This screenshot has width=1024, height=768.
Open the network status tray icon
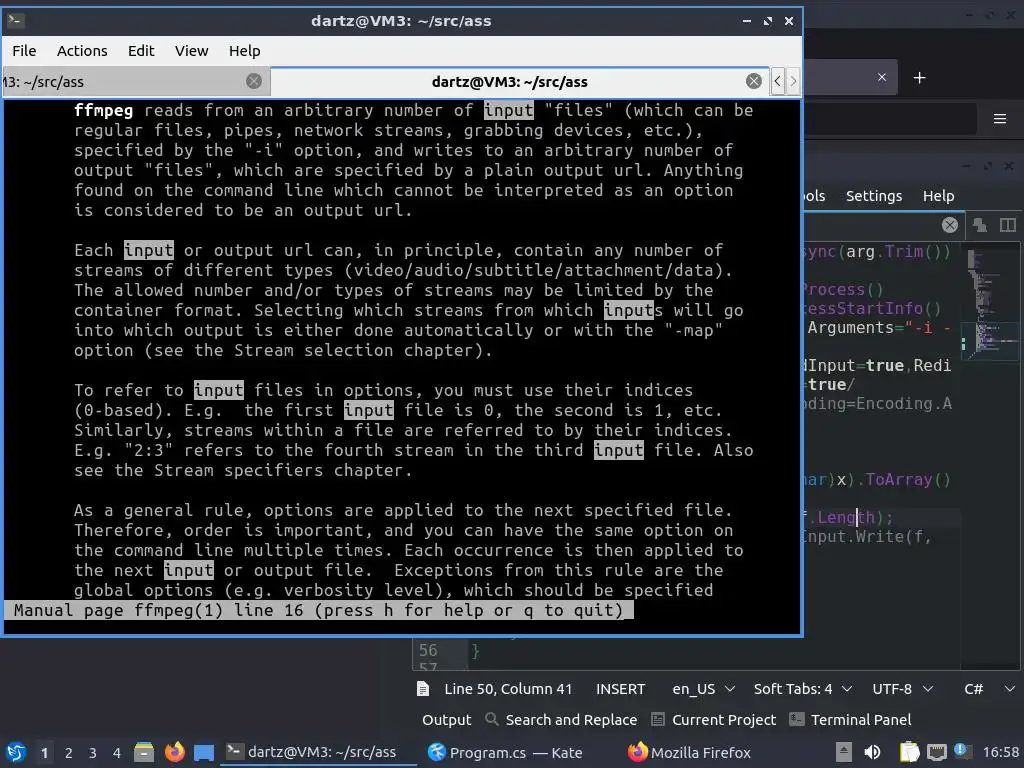(x=936, y=752)
